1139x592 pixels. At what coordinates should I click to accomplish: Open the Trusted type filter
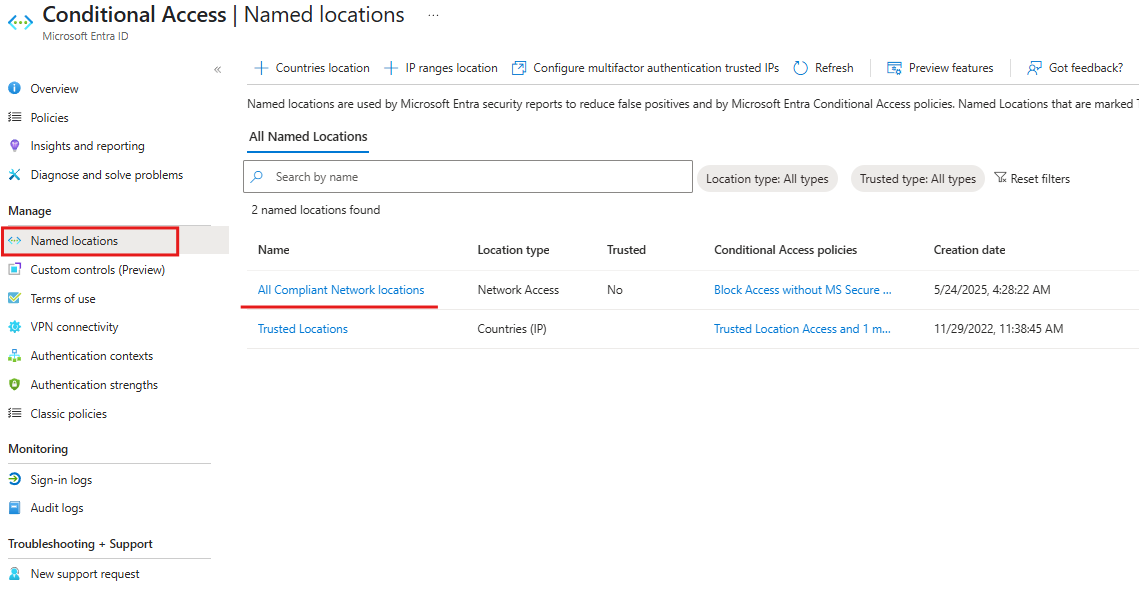tap(917, 178)
